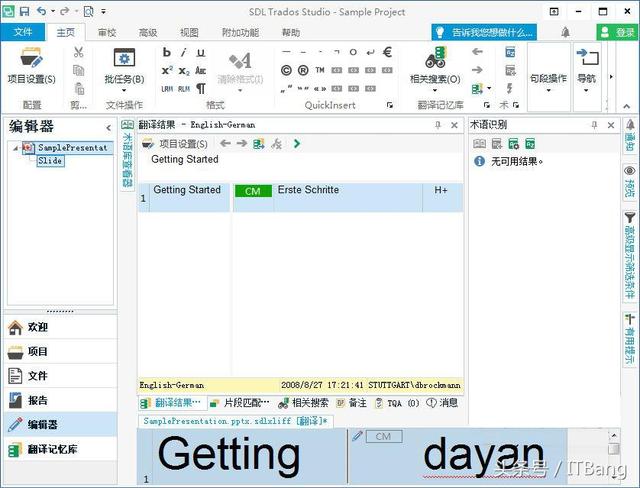The height and width of the screenshot is (488, 640).
Task: Expand the QuickInsert group dialog launcher
Action: pos(390,105)
